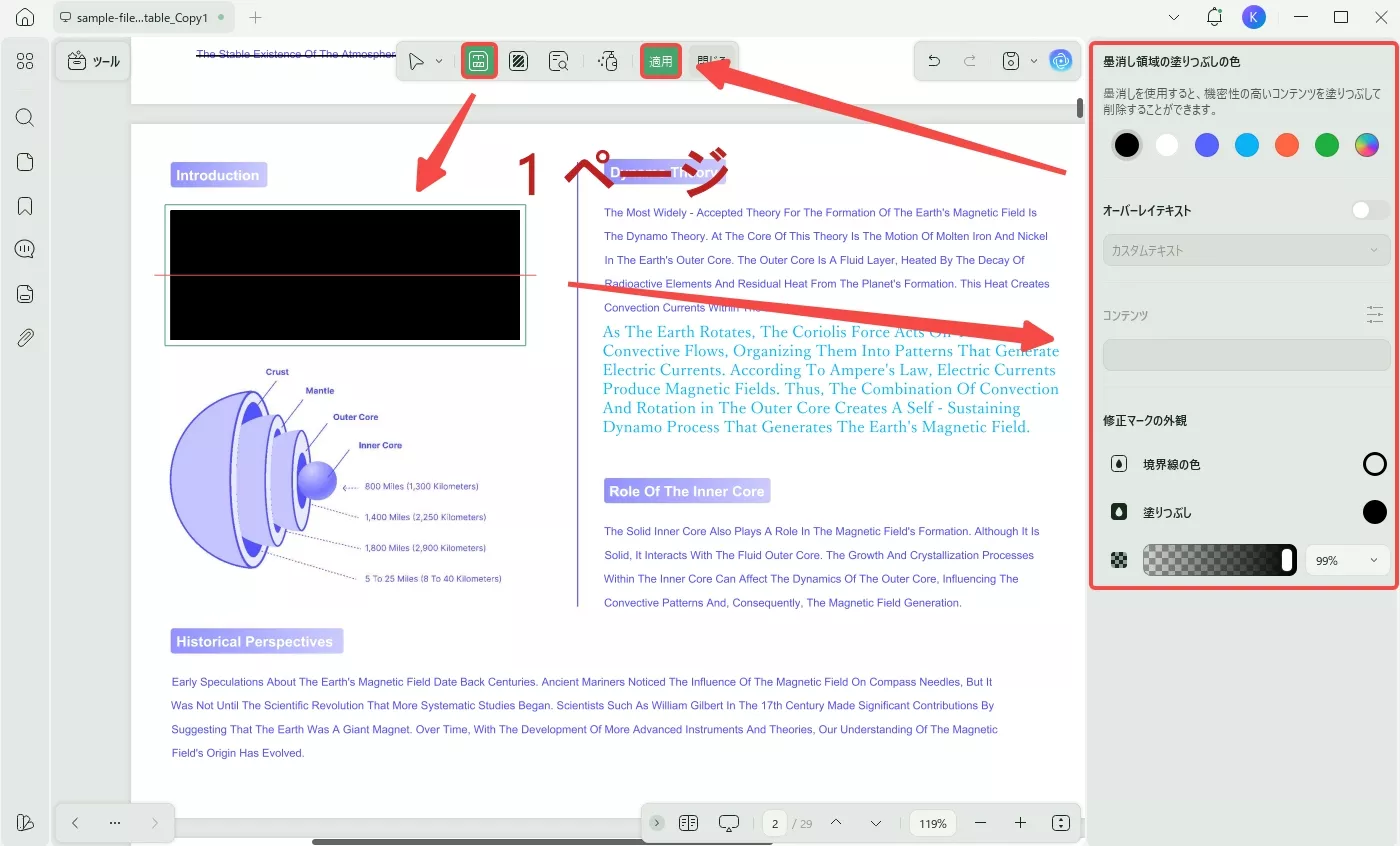Screen dimensions: 1400x846
Task: Redo the undone action
Action: [969, 61]
